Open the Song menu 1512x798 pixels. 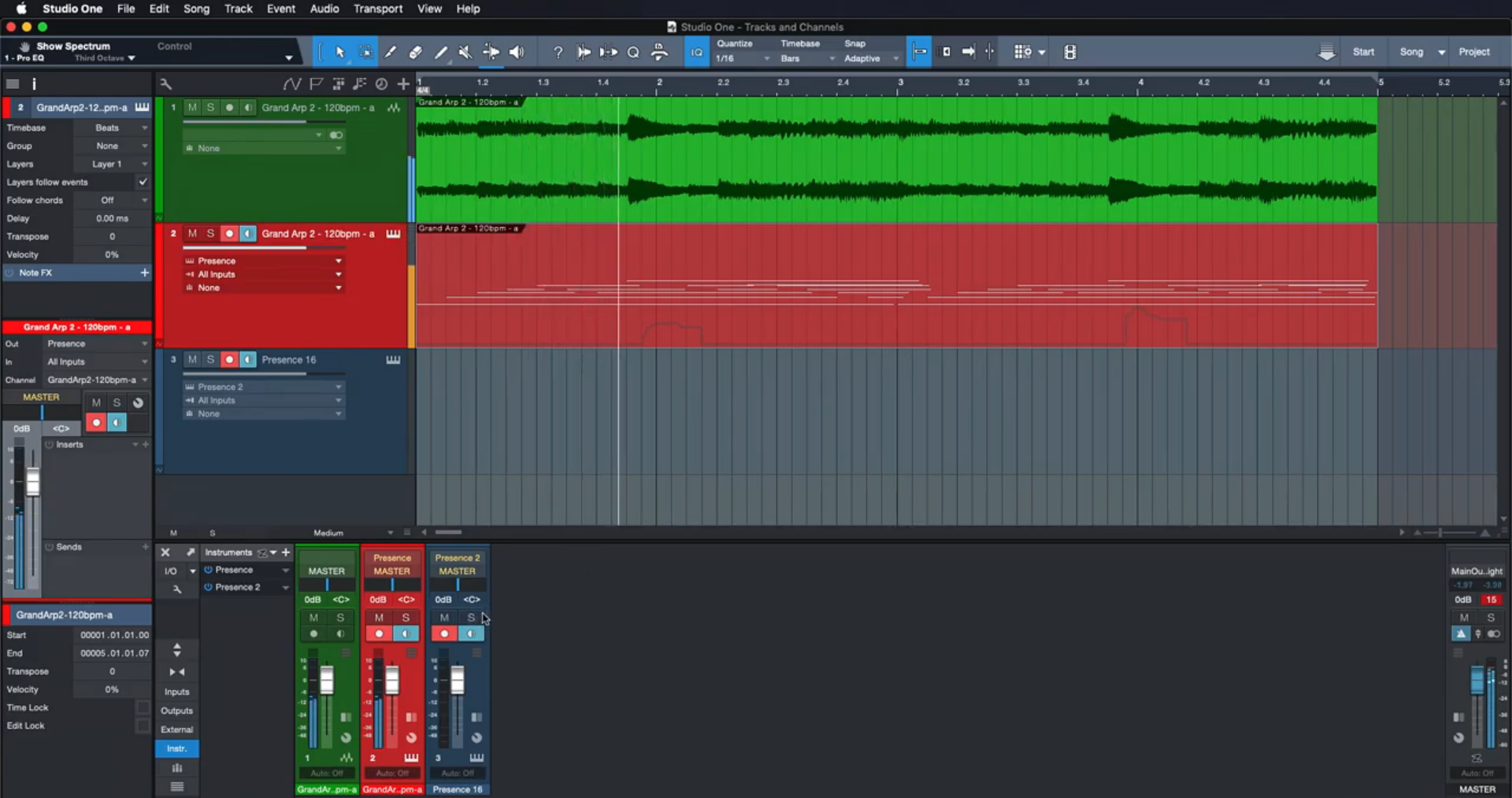196,9
